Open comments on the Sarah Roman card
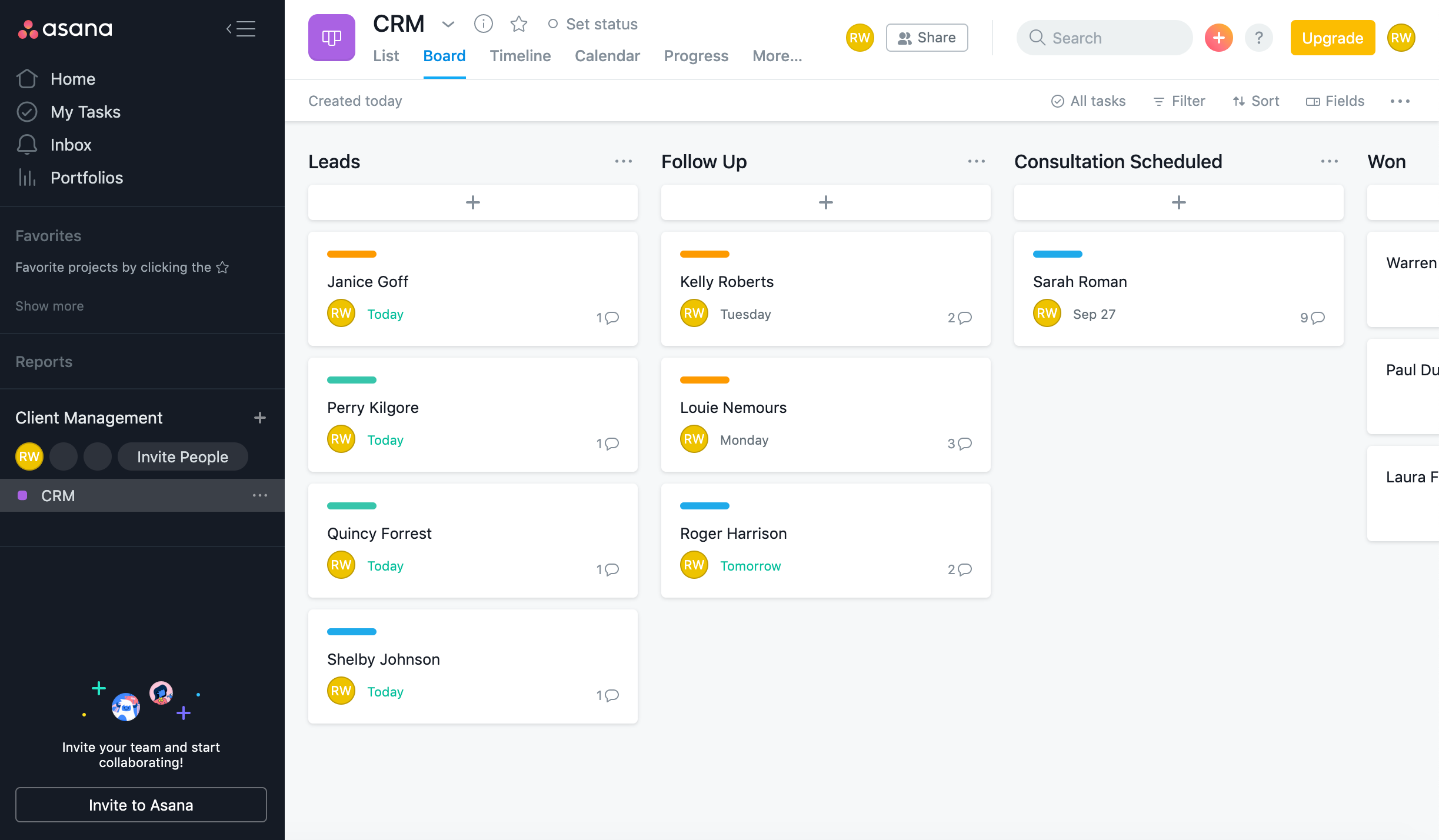The image size is (1439, 840). tap(1312, 318)
